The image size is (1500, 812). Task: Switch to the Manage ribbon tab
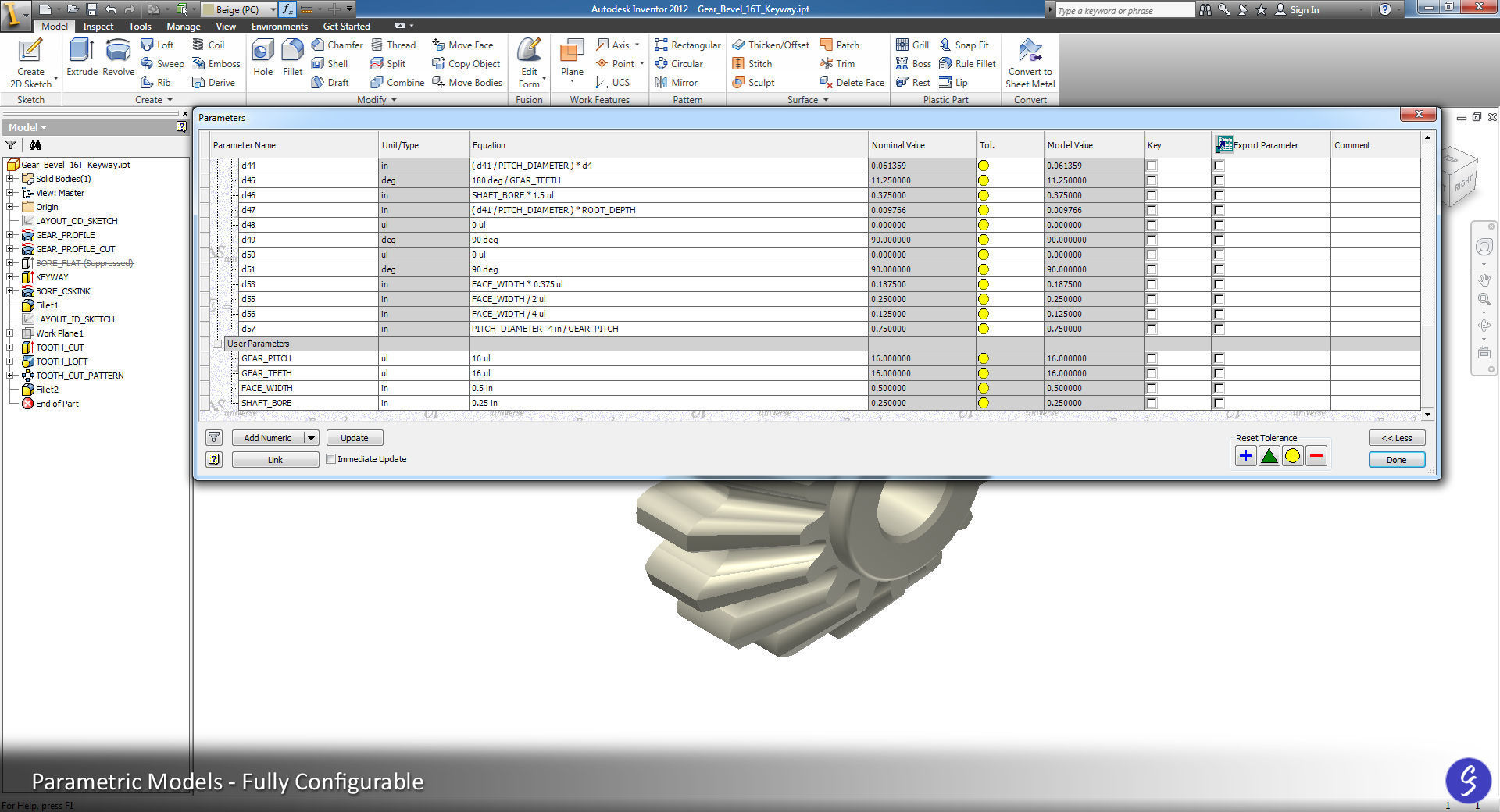tap(184, 26)
